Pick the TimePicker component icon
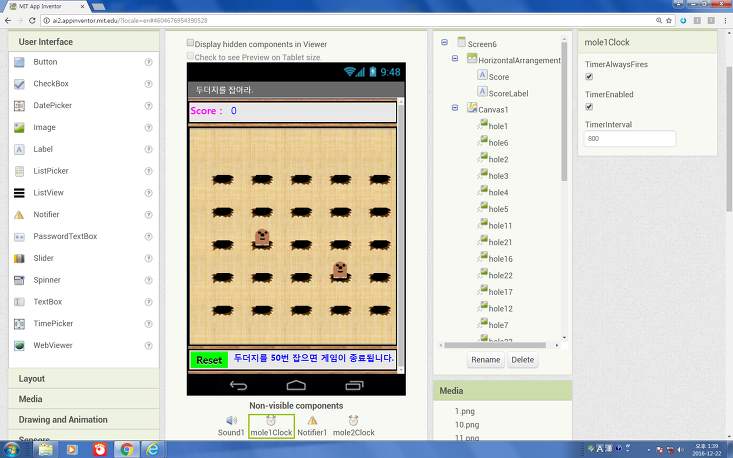The width and height of the screenshot is (733, 458). click(19, 324)
